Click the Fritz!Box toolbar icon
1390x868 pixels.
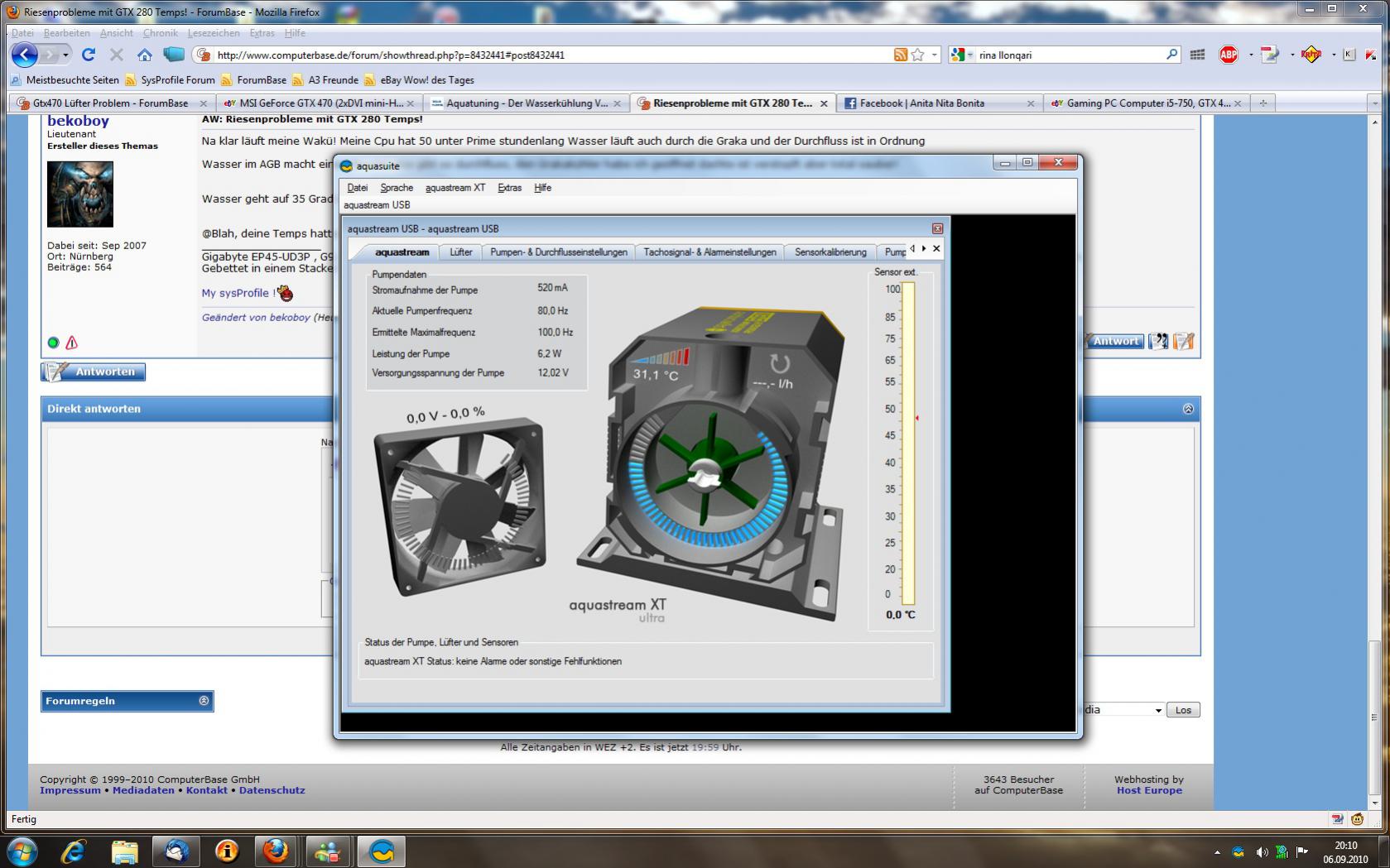1311,55
